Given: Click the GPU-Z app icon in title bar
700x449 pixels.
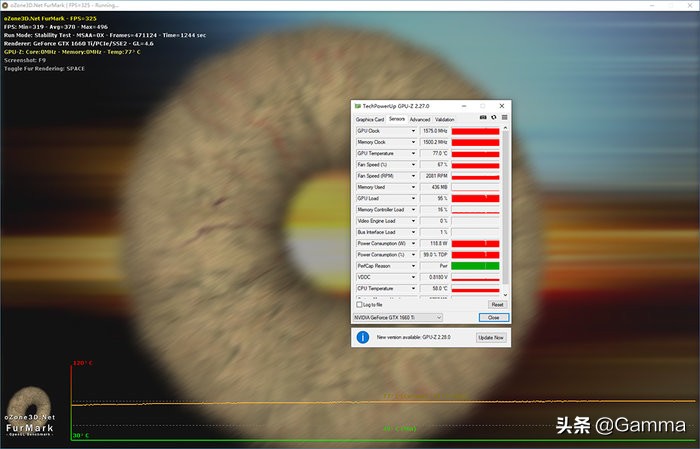Looking at the screenshot, I should click(x=357, y=106).
